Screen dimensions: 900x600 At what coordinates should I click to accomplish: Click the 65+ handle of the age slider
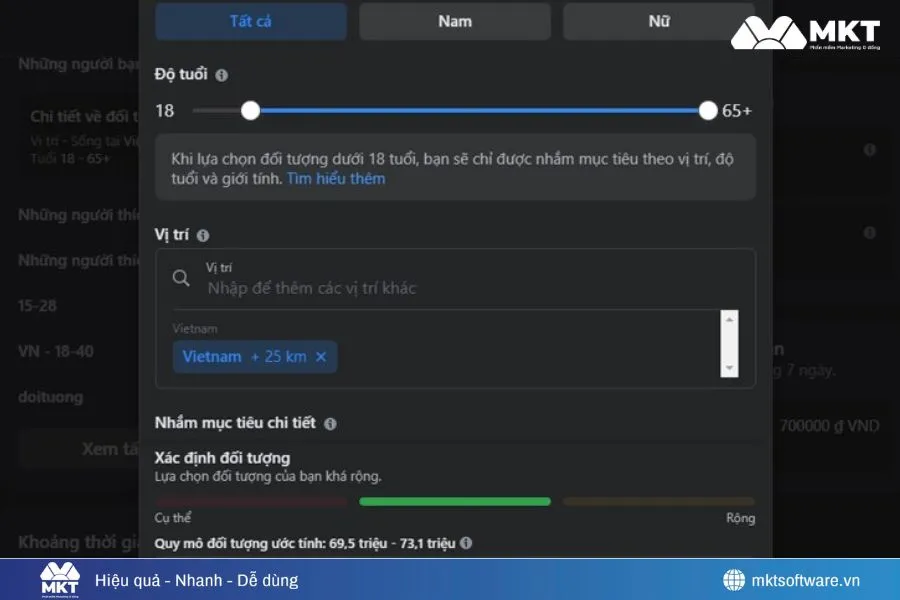coord(708,110)
